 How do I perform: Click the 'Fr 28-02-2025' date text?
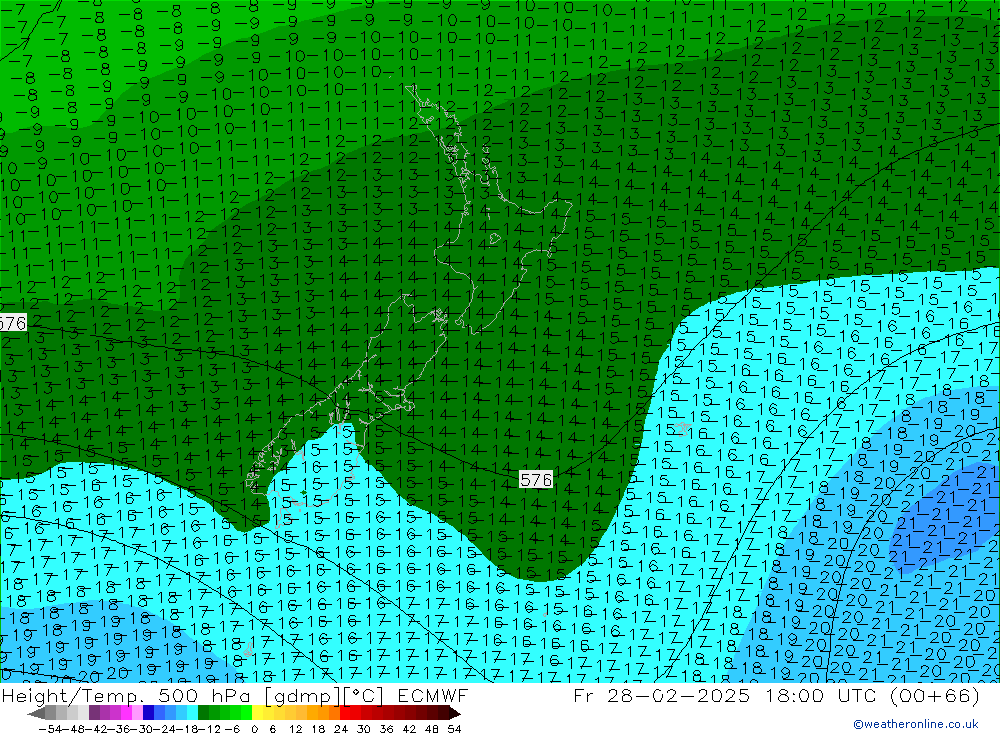tap(661, 695)
